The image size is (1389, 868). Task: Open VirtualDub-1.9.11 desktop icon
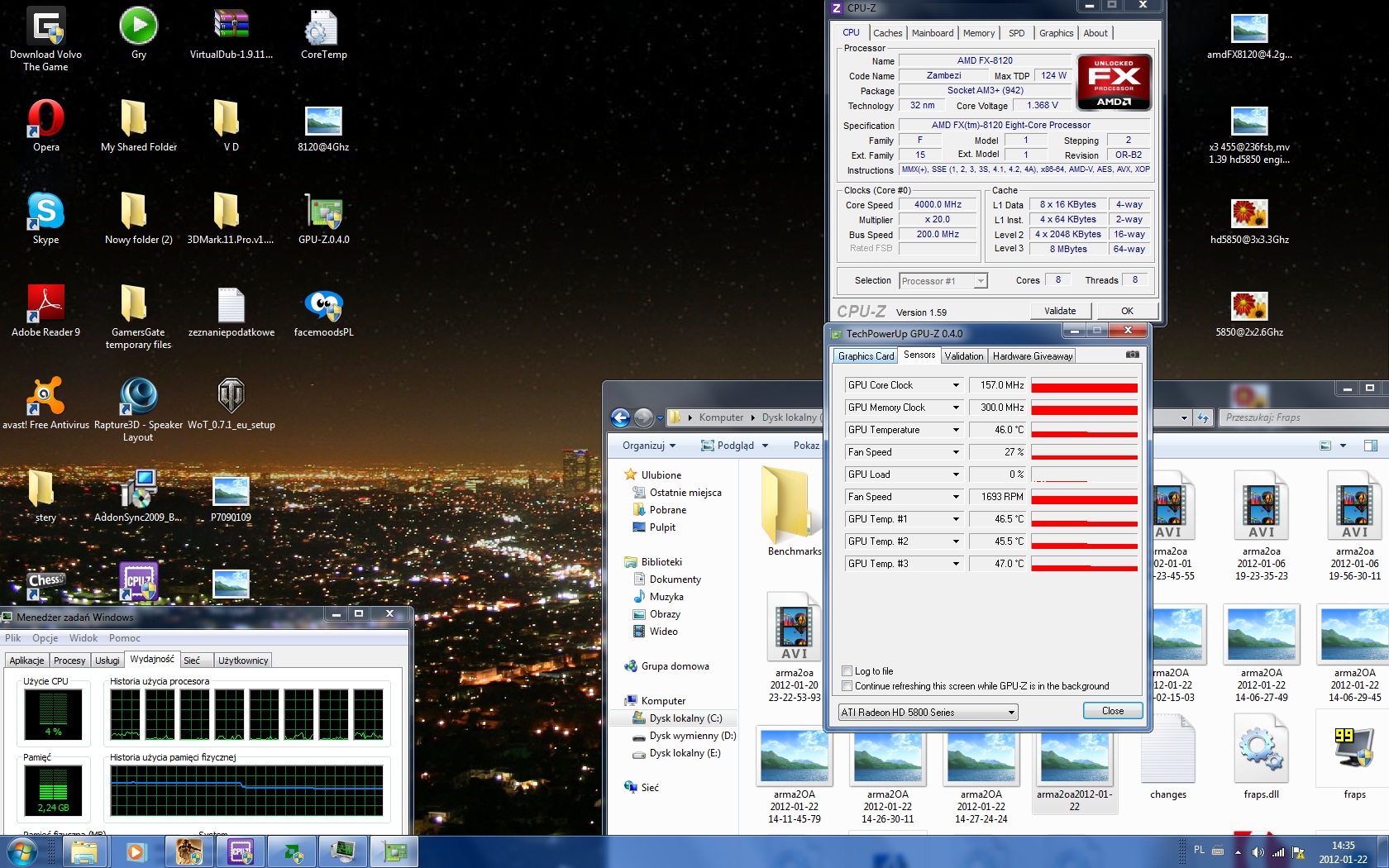(x=231, y=35)
